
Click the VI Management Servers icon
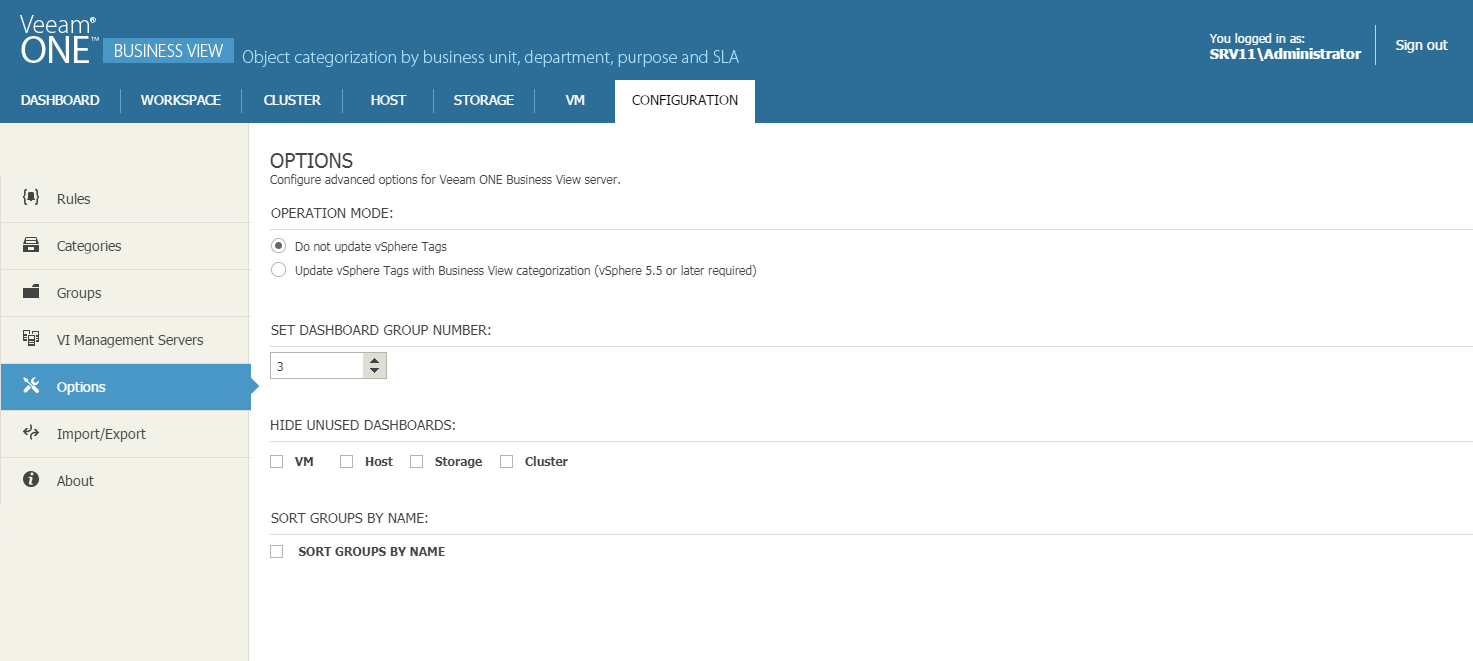pos(31,339)
